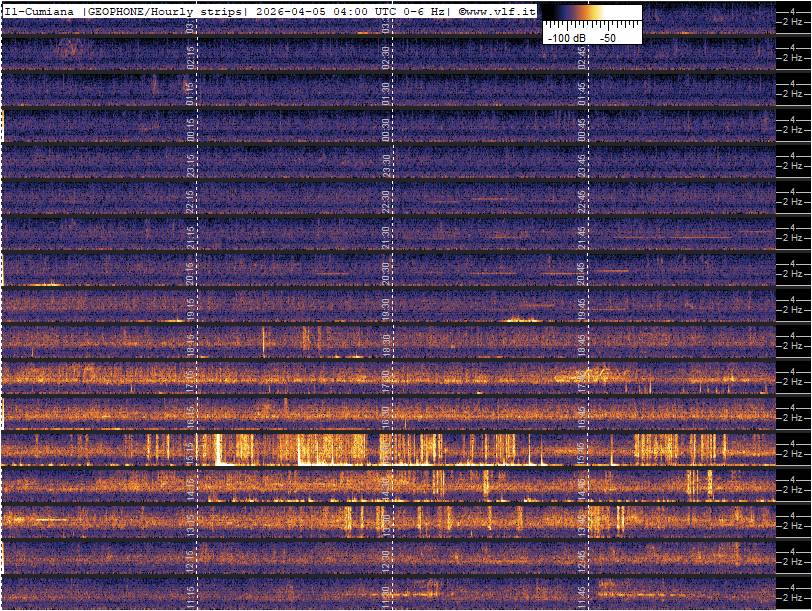Click the I1-Cumiana station title text
The width and height of the screenshot is (812, 611).
[x=40, y=10]
